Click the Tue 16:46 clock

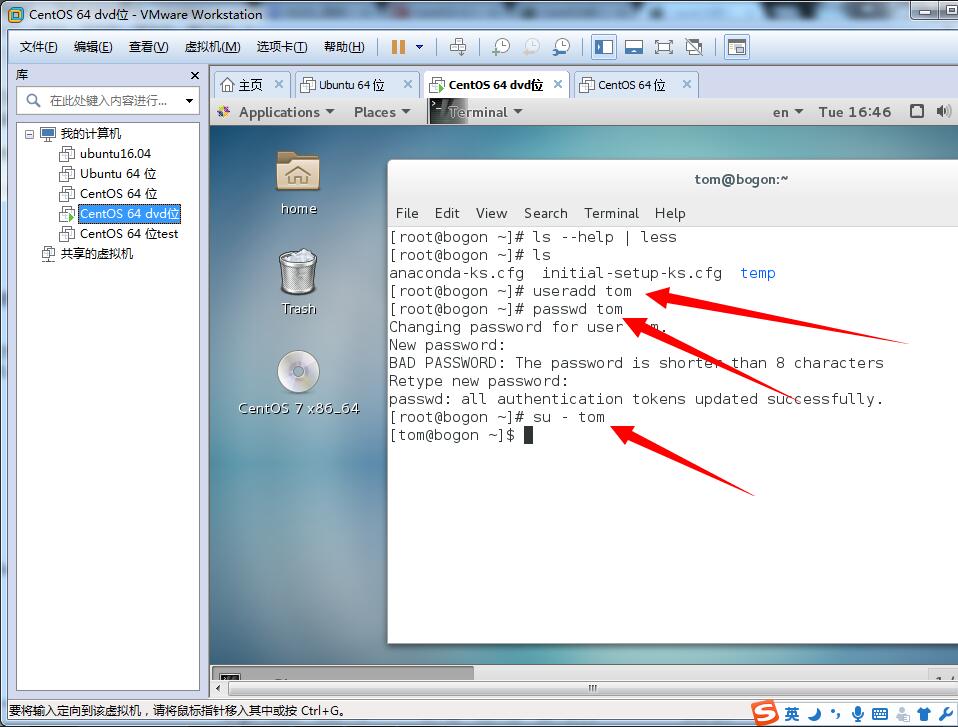pyautogui.click(x=854, y=112)
